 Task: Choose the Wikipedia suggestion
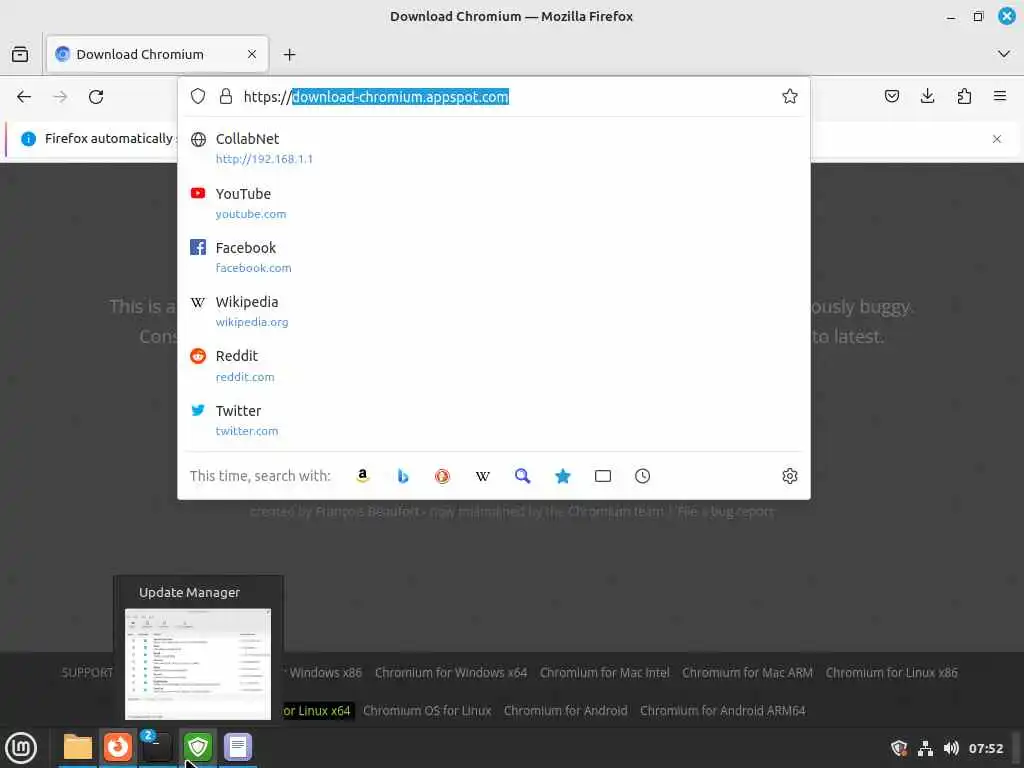pyautogui.click(x=494, y=312)
